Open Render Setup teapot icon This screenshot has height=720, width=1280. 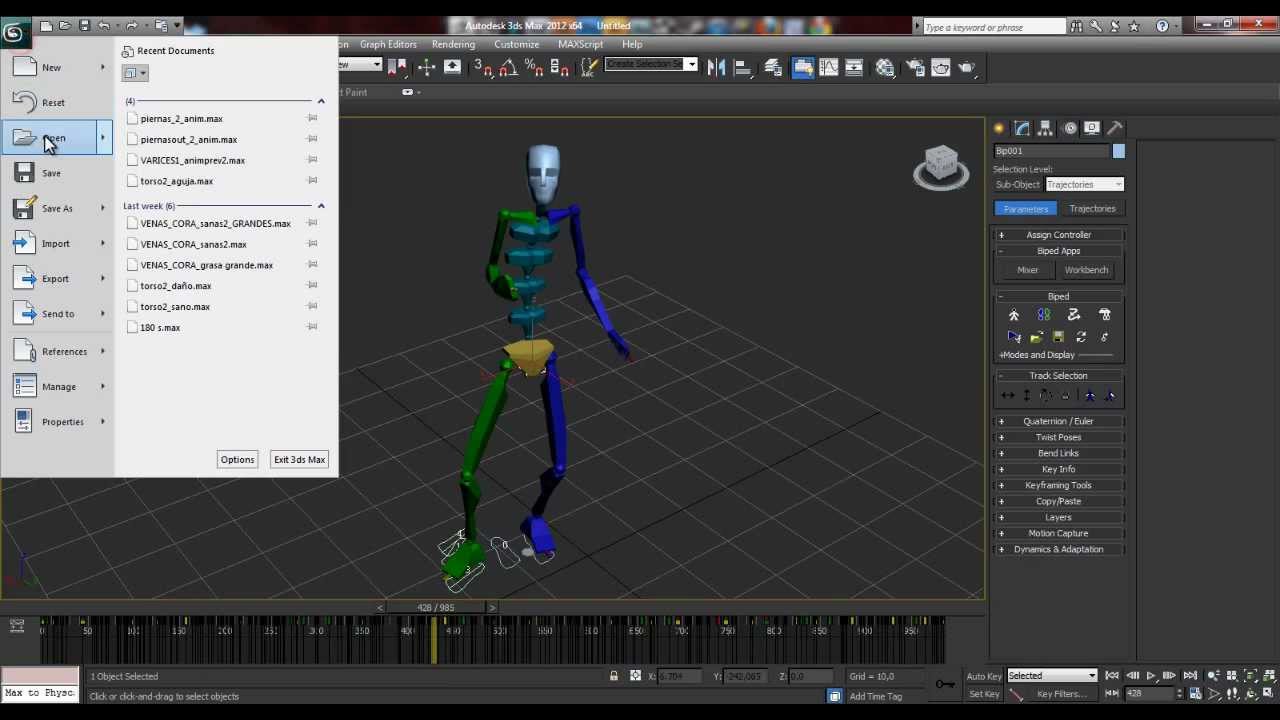pos(913,67)
